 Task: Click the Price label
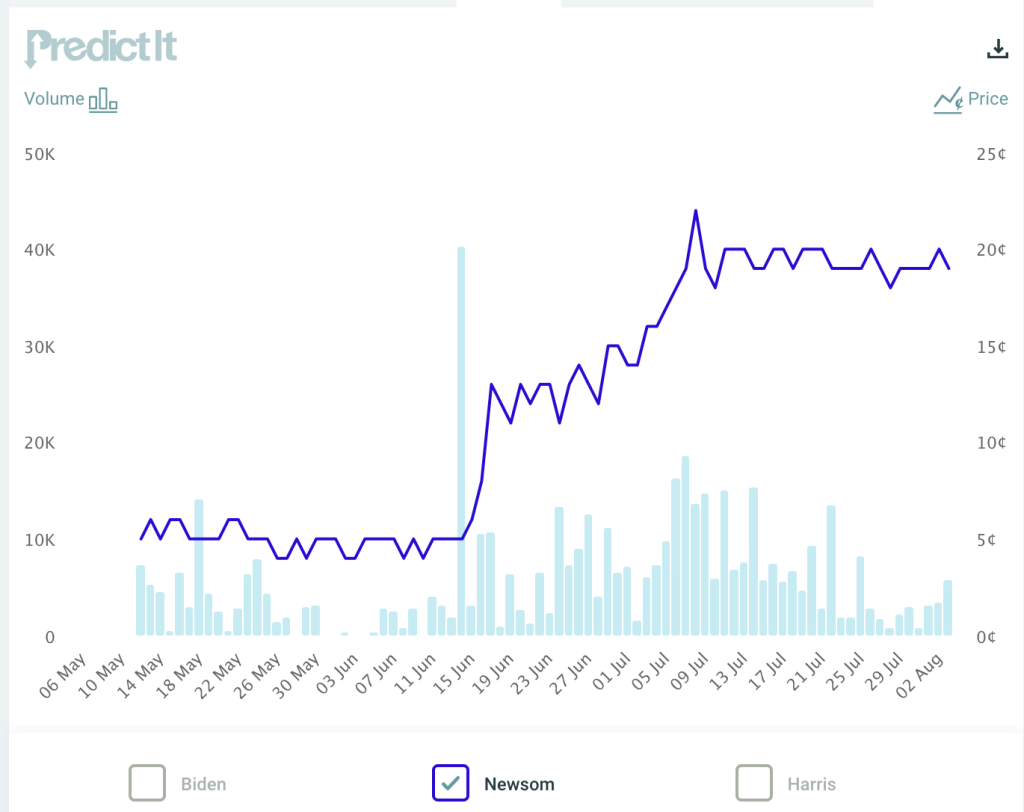tap(988, 99)
